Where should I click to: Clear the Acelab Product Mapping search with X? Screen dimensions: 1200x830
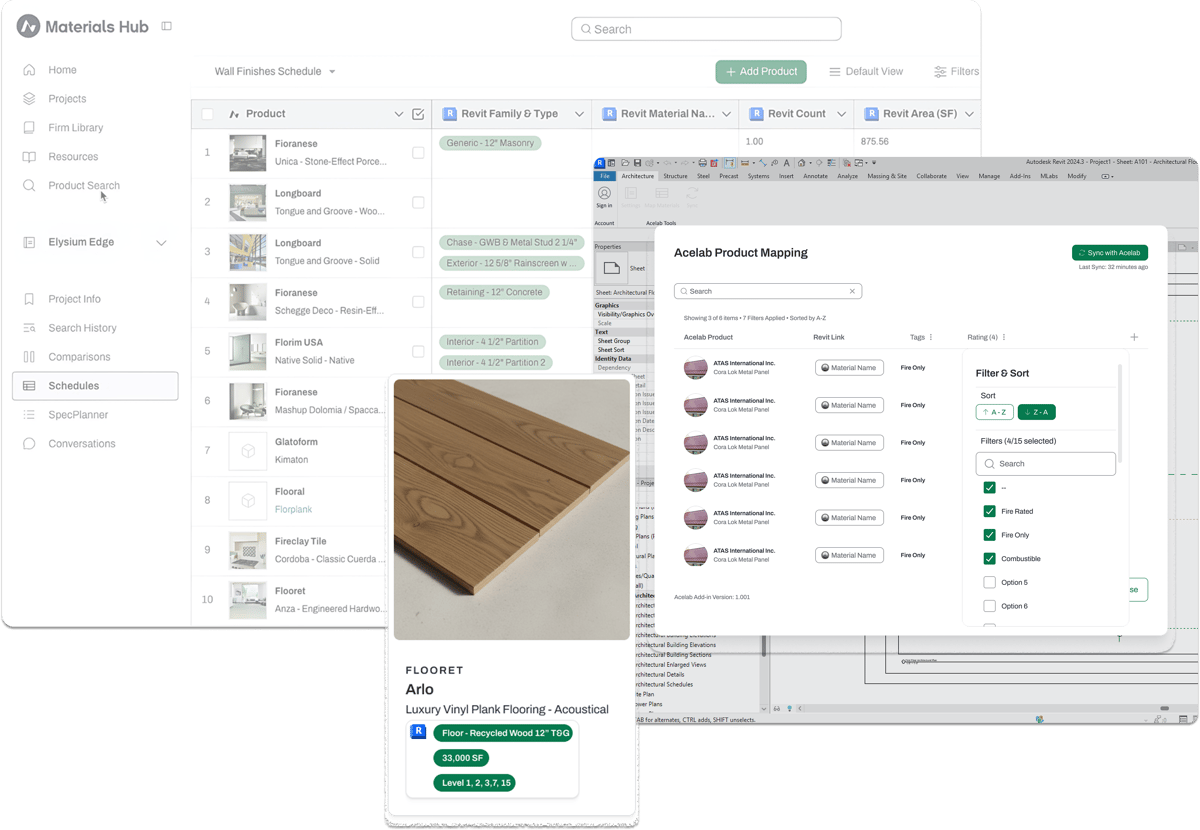pos(852,291)
